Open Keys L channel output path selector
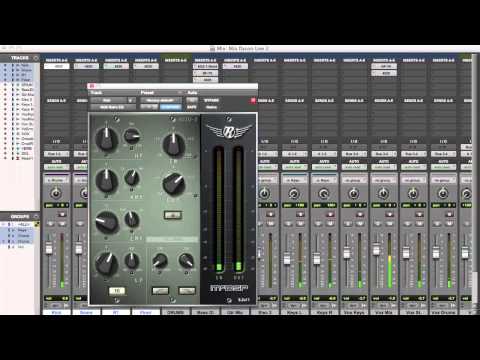Screen dimensions: 480x360 click(294, 154)
